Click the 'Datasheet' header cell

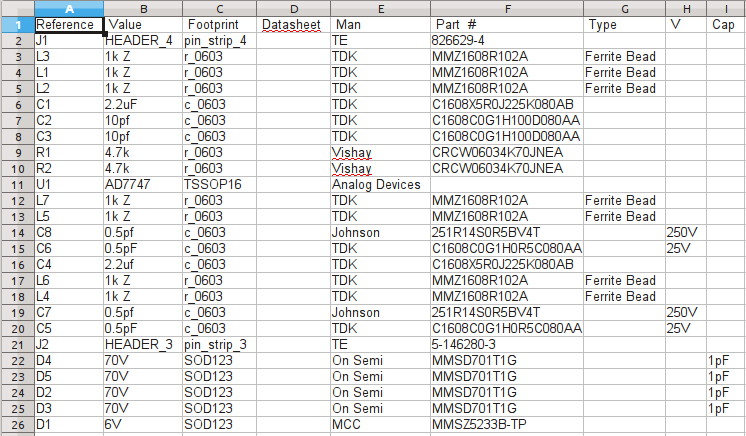(x=294, y=25)
